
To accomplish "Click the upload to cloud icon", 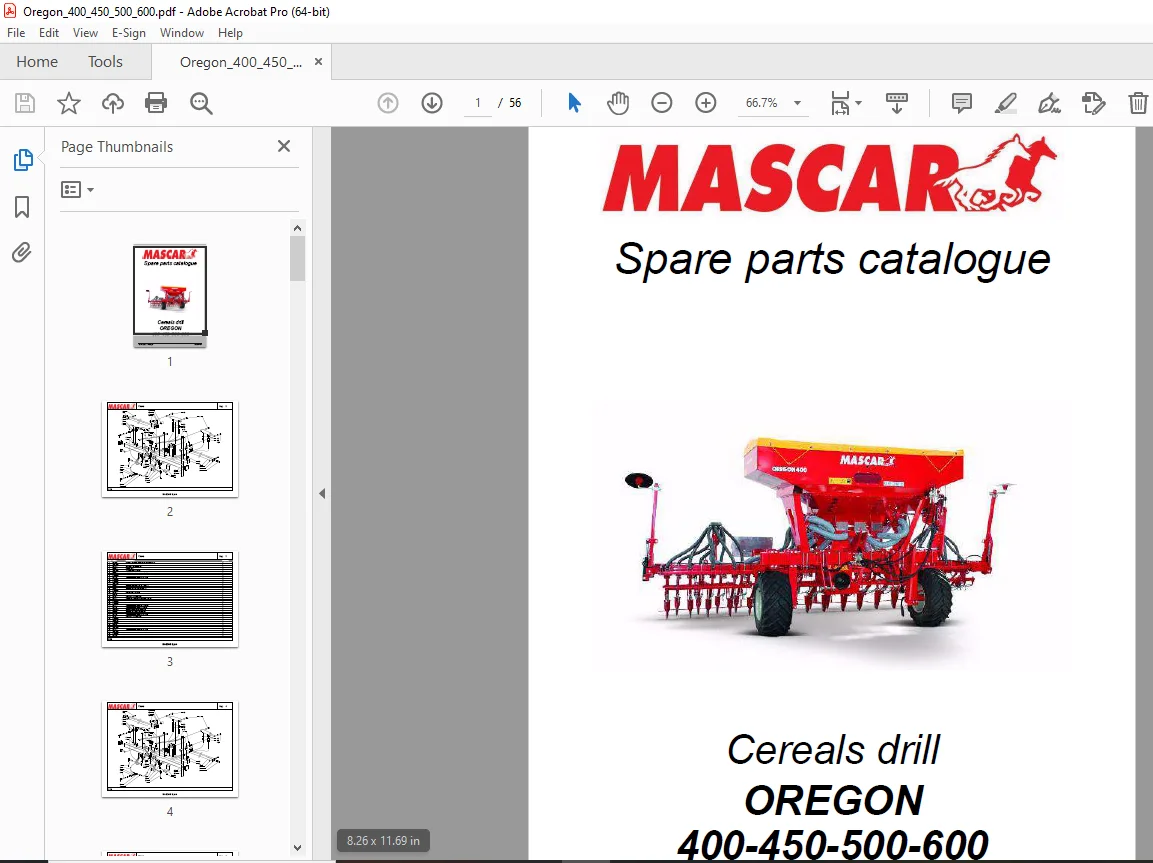I will [113, 103].
